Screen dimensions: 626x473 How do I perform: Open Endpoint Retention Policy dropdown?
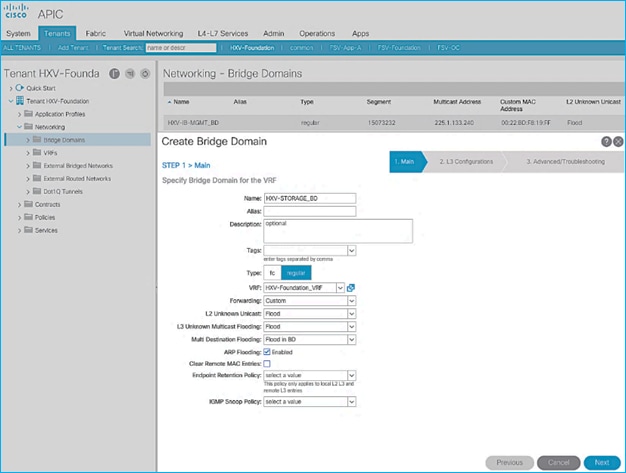point(351,375)
